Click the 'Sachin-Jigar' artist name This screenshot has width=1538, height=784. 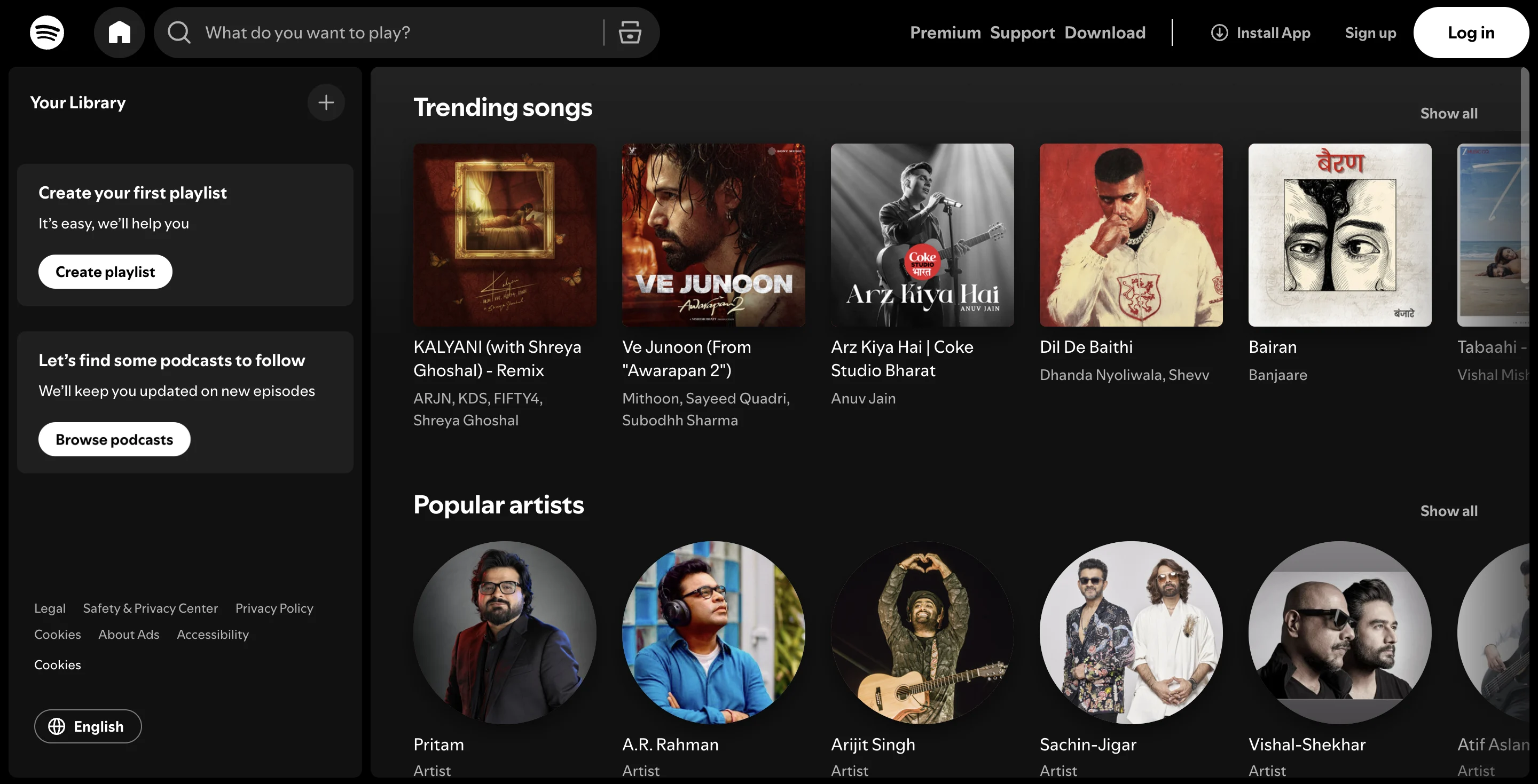pos(1088,745)
